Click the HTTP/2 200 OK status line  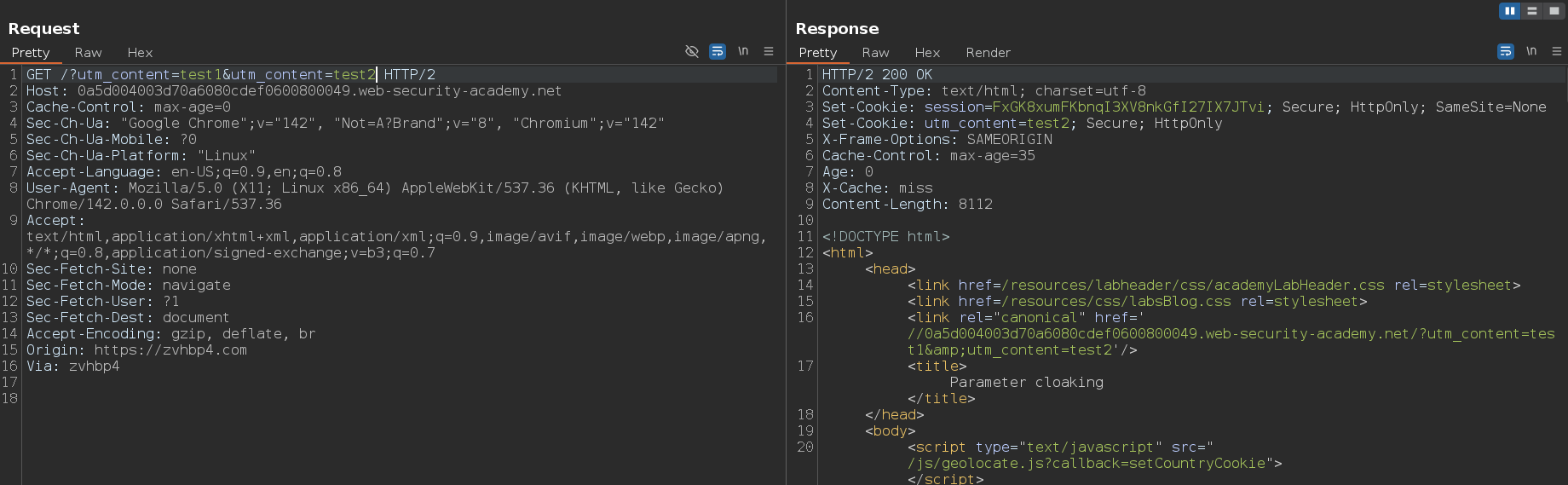(877, 75)
